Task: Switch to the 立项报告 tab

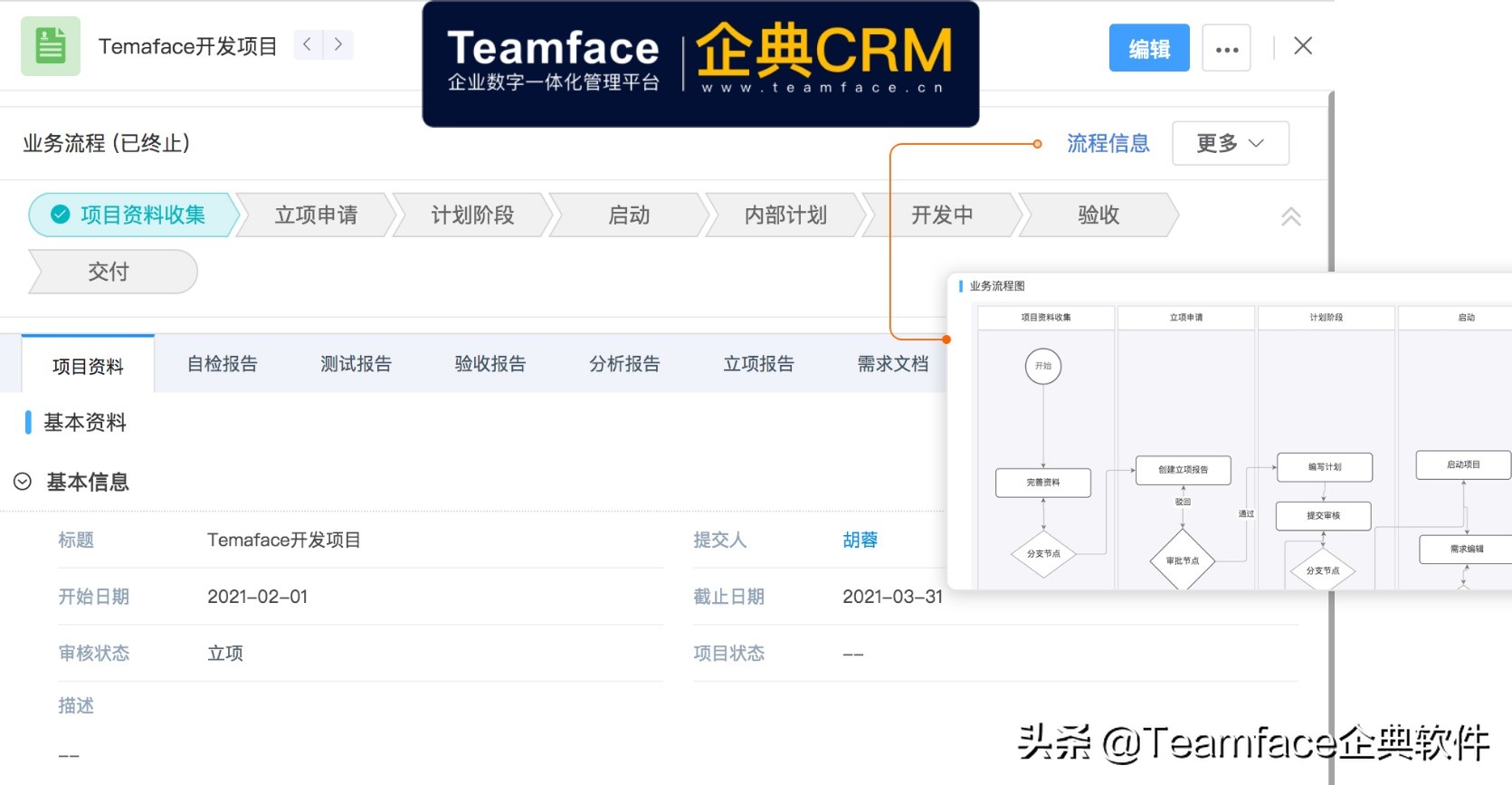Action: (758, 363)
